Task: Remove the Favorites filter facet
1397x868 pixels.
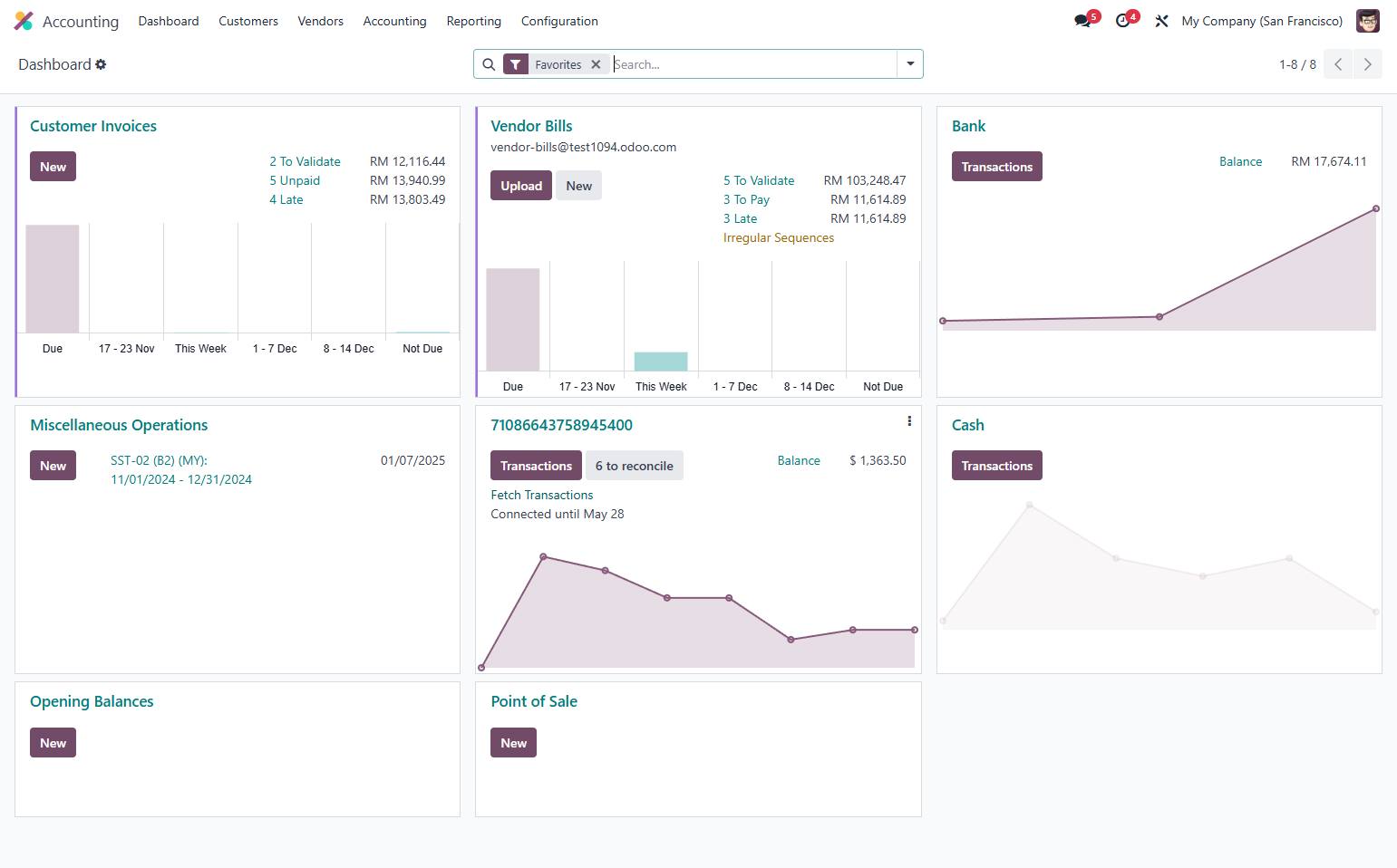Action: tap(596, 64)
